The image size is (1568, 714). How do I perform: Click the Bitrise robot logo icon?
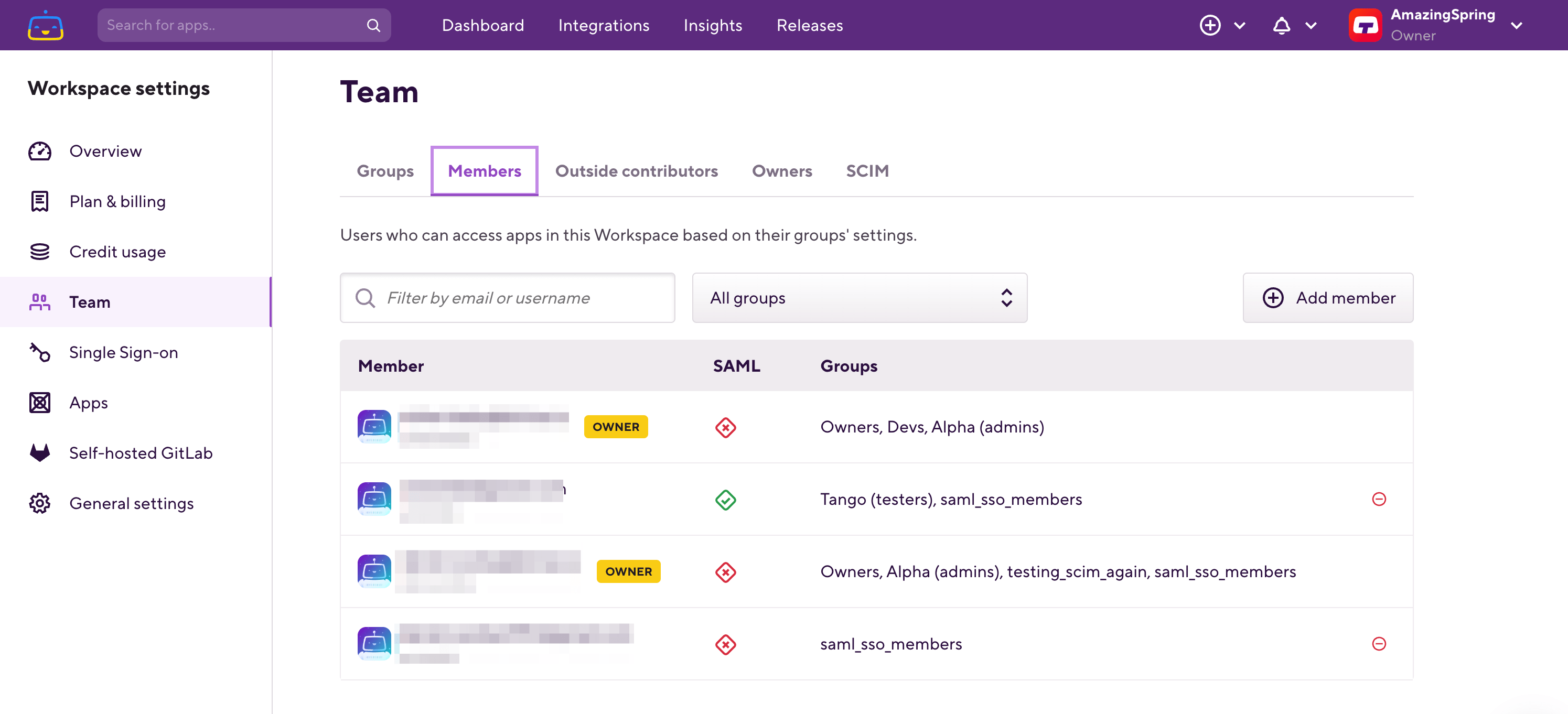click(x=45, y=25)
